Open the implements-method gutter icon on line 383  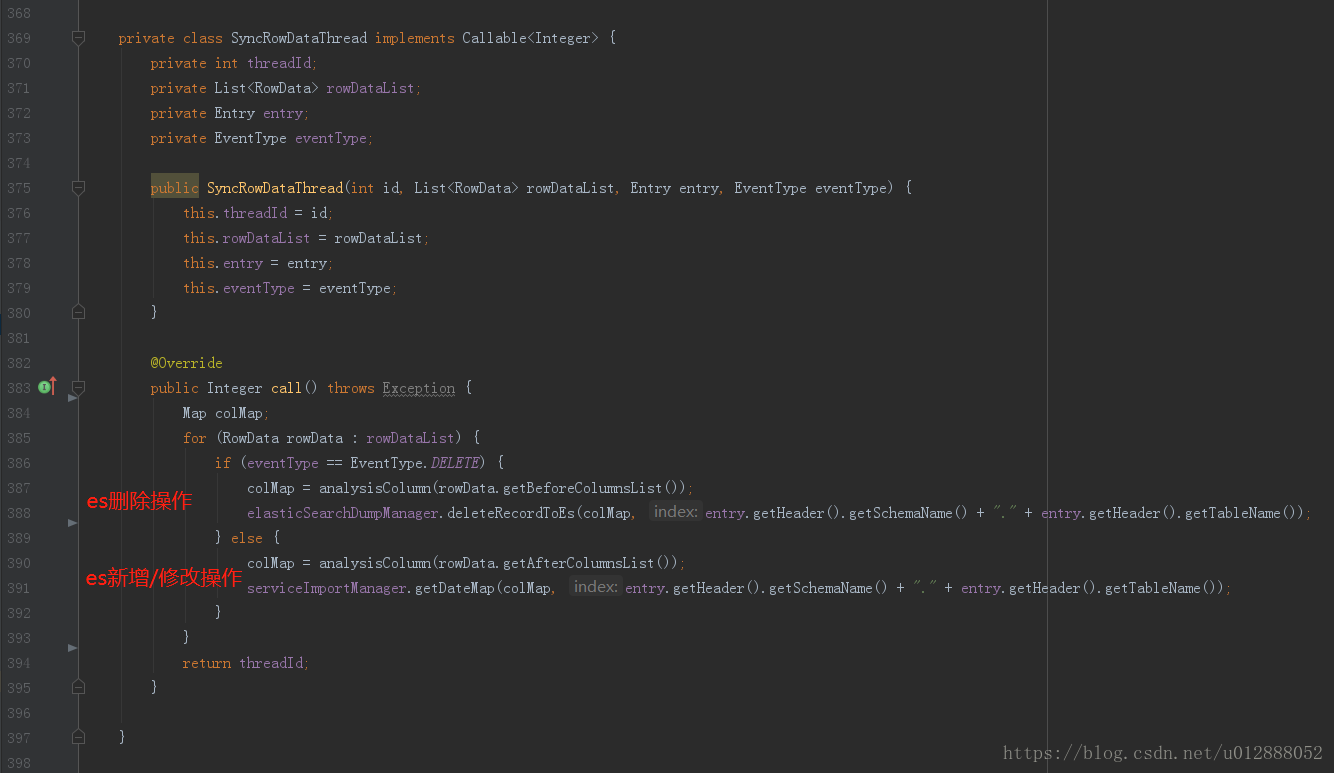[47, 387]
